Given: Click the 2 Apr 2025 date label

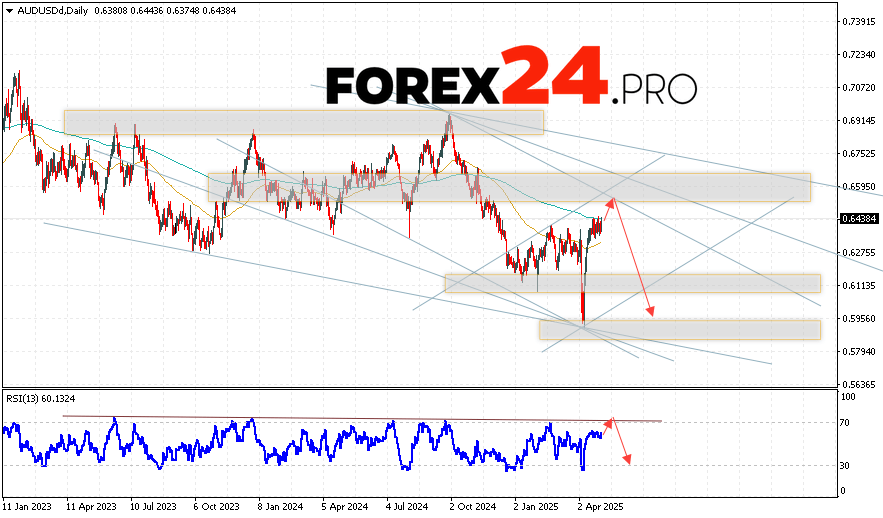Looking at the screenshot, I should pos(601,507).
